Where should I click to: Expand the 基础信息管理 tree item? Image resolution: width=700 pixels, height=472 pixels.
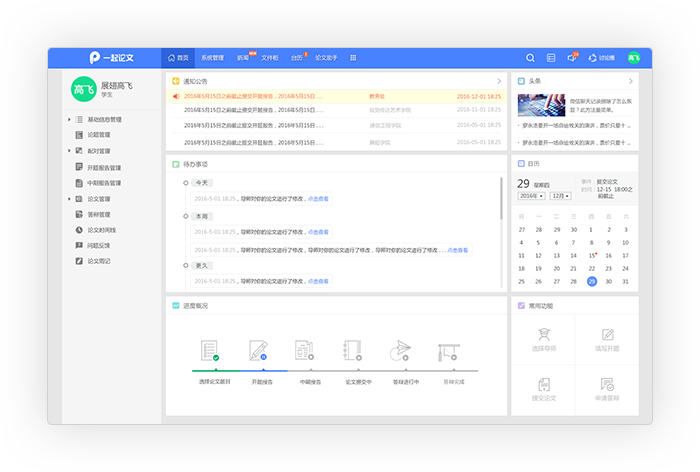pyautogui.click(x=69, y=120)
